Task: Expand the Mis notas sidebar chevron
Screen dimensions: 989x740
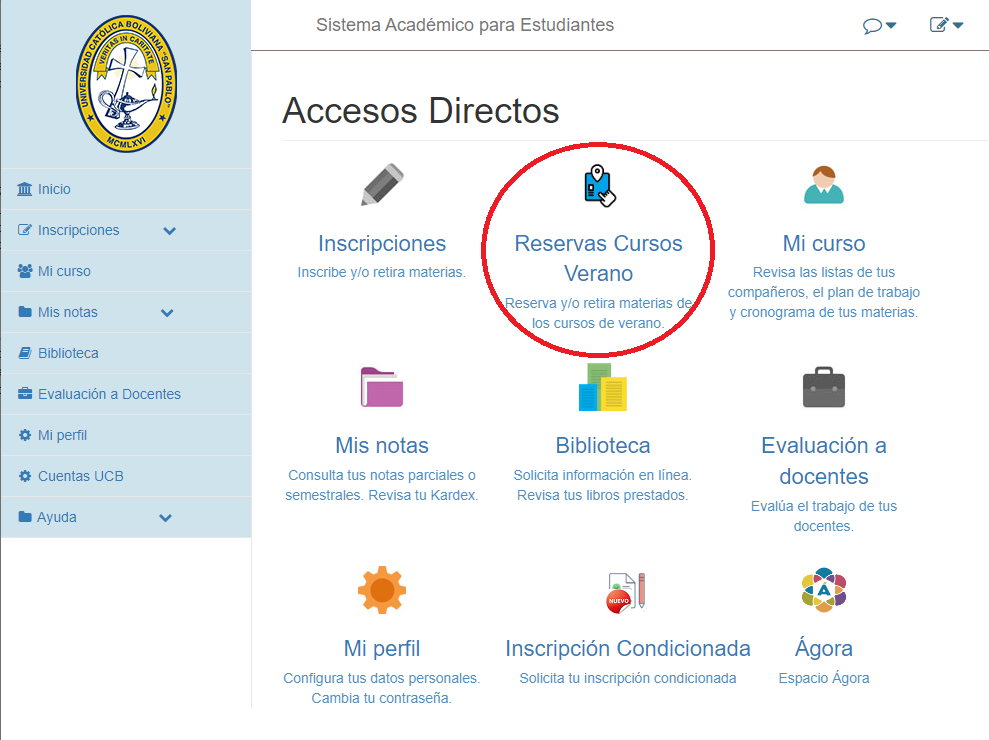Action: point(167,313)
